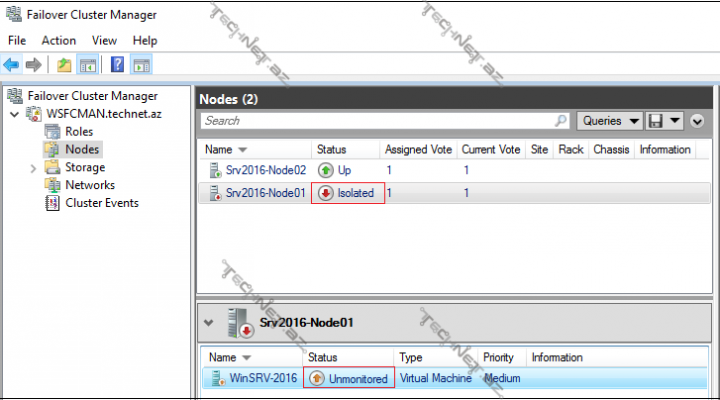Click the Up one level folder icon
The height and width of the screenshot is (400, 720).
point(64,65)
